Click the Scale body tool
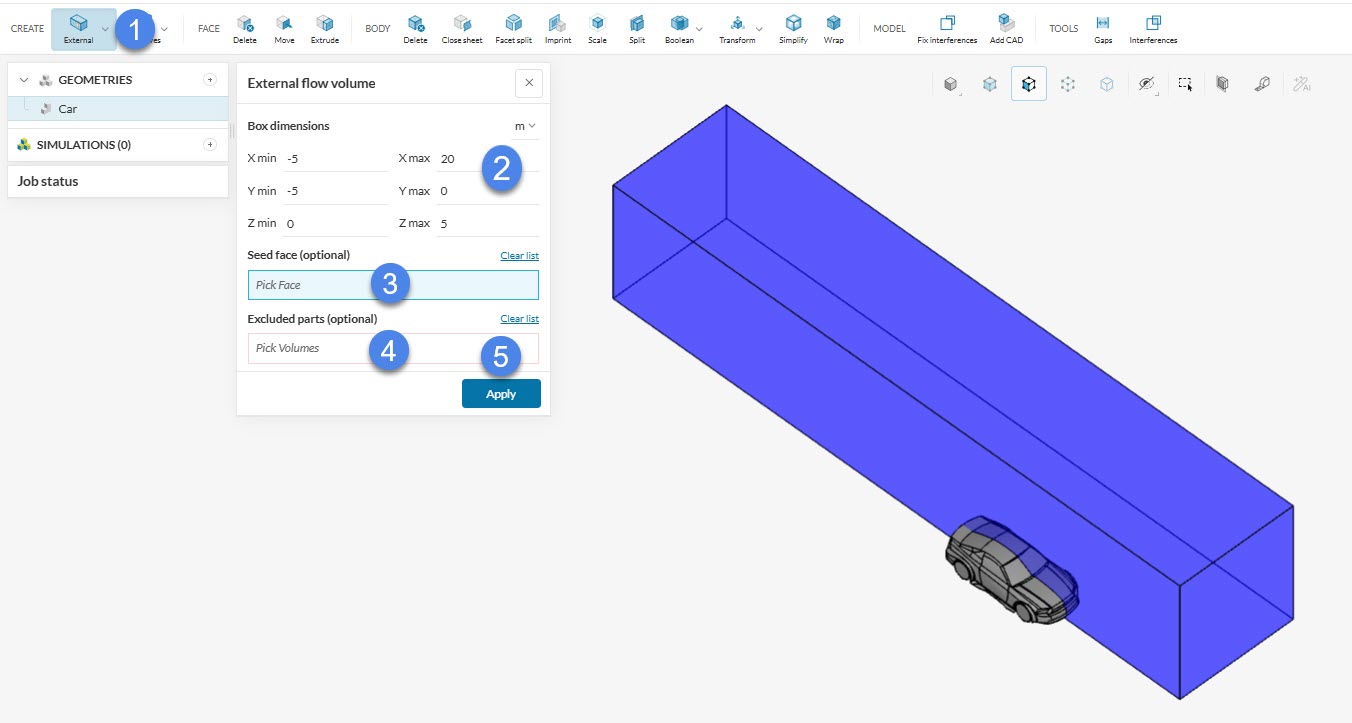The image size is (1352, 723). coord(597,29)
